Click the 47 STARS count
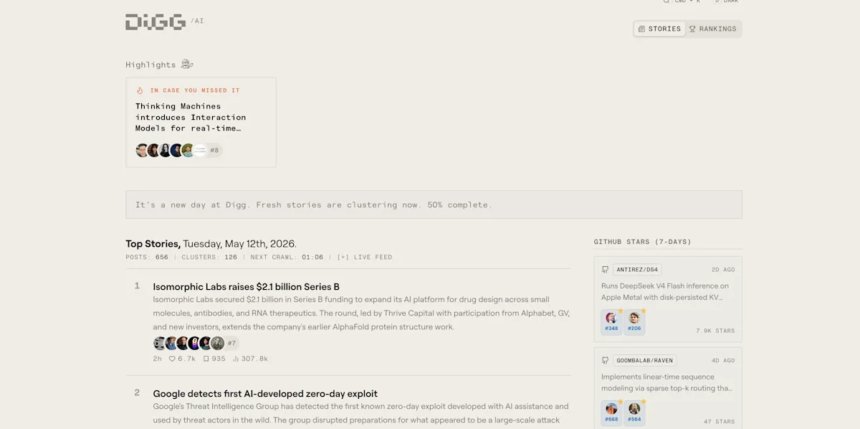Viewport: 860px width, 429px height. (x=719, y=422)
